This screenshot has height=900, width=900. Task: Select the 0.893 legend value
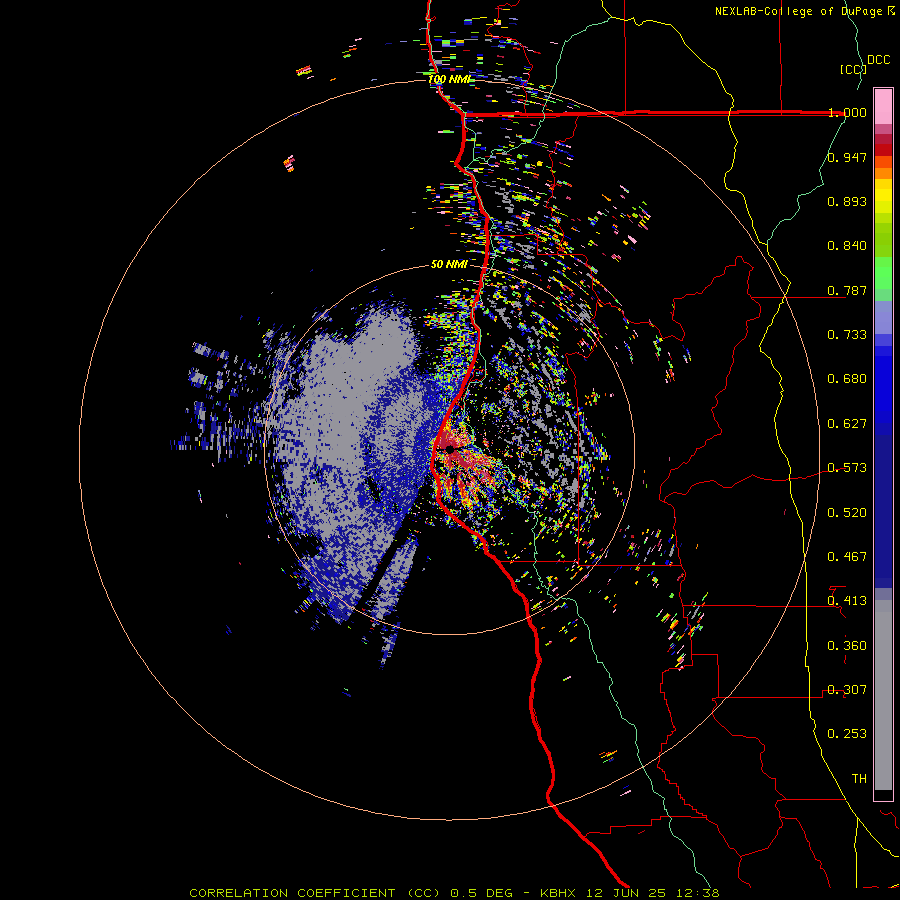pyautogui.click(x=847, y=201)
